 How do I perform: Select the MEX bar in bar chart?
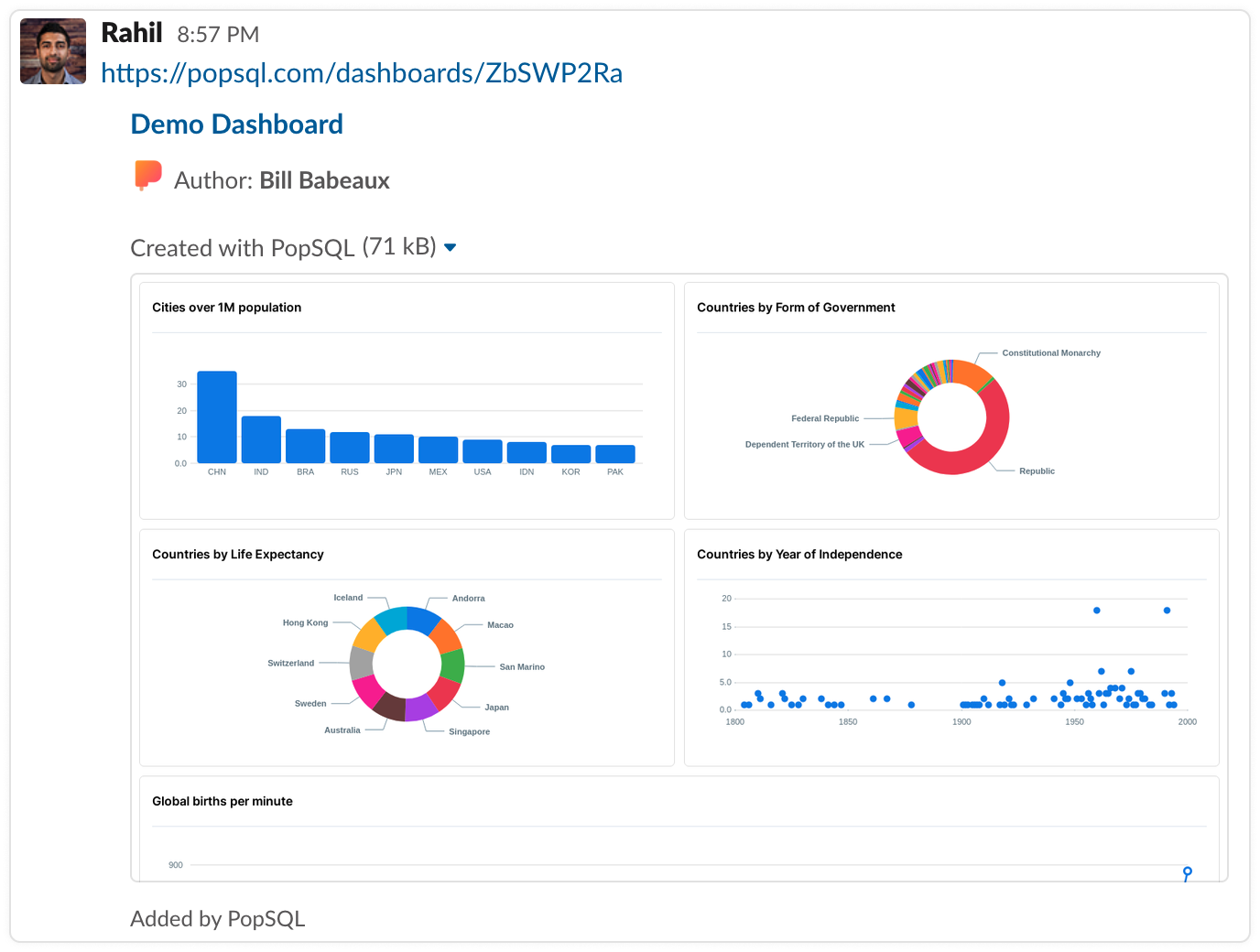pos(438,449)
